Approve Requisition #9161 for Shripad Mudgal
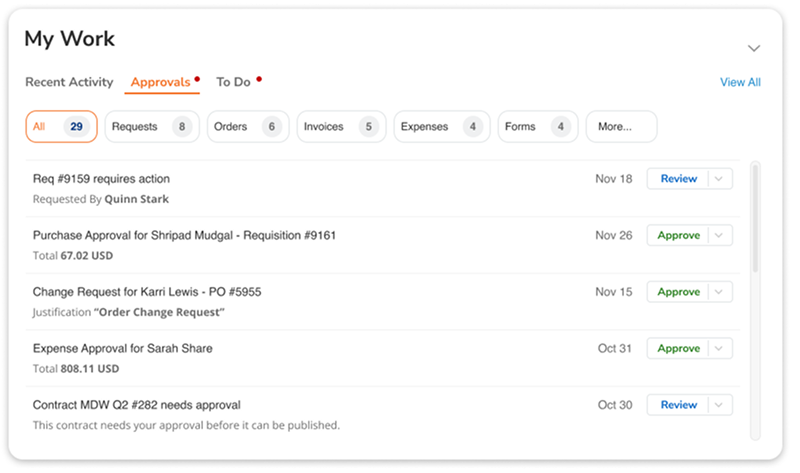This screenshot has width=800, height=473. pyautogui.click(x=678, y=236)
